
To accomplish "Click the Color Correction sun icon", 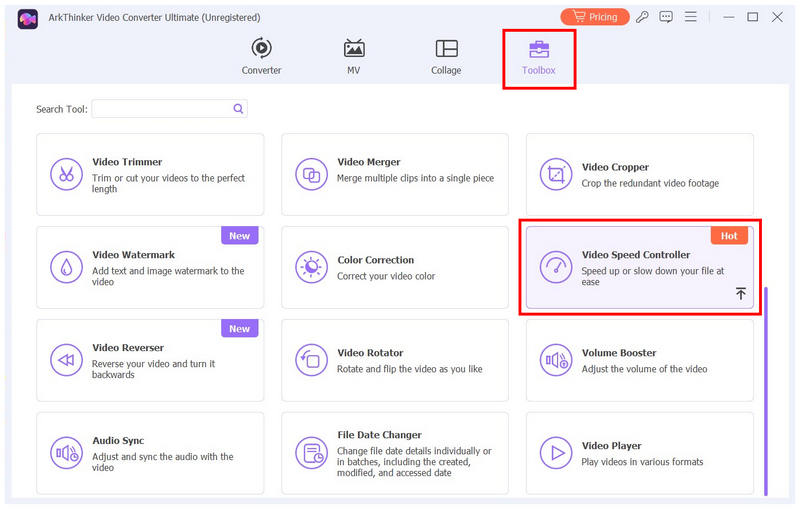I will click(x=311, y=267).
